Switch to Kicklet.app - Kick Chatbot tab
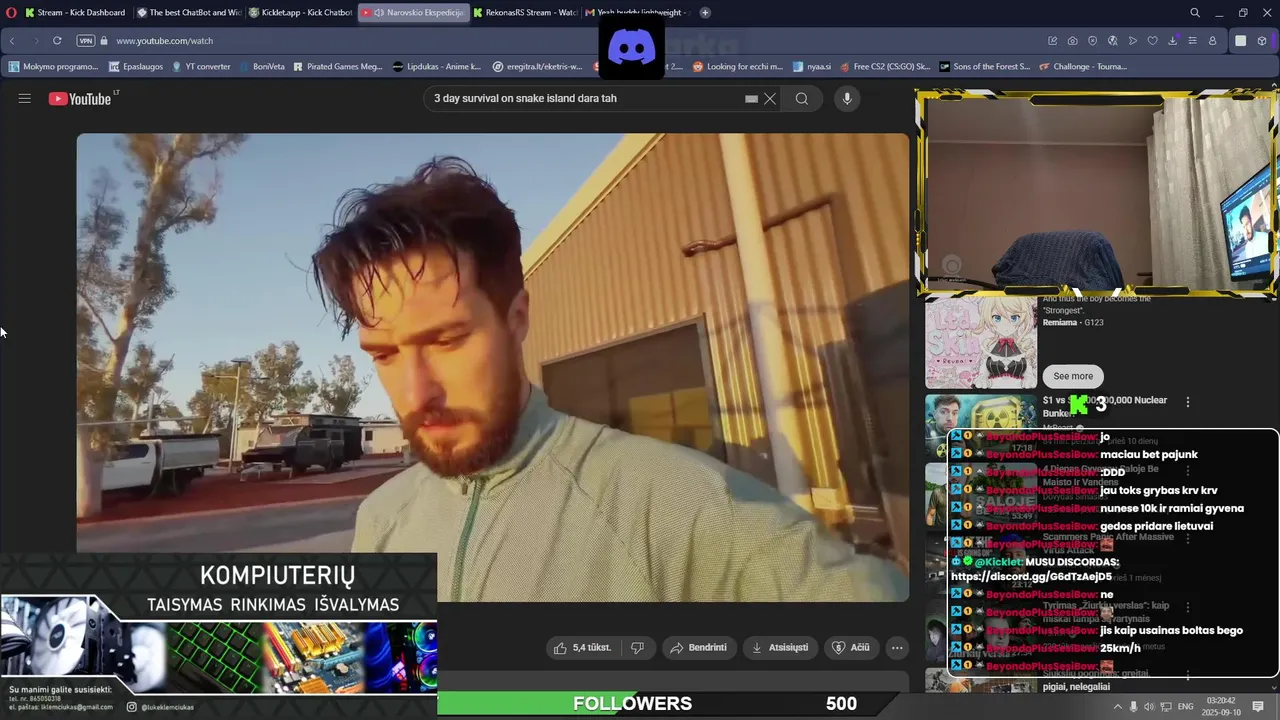The image size is (1280, 720). [300, 13]
